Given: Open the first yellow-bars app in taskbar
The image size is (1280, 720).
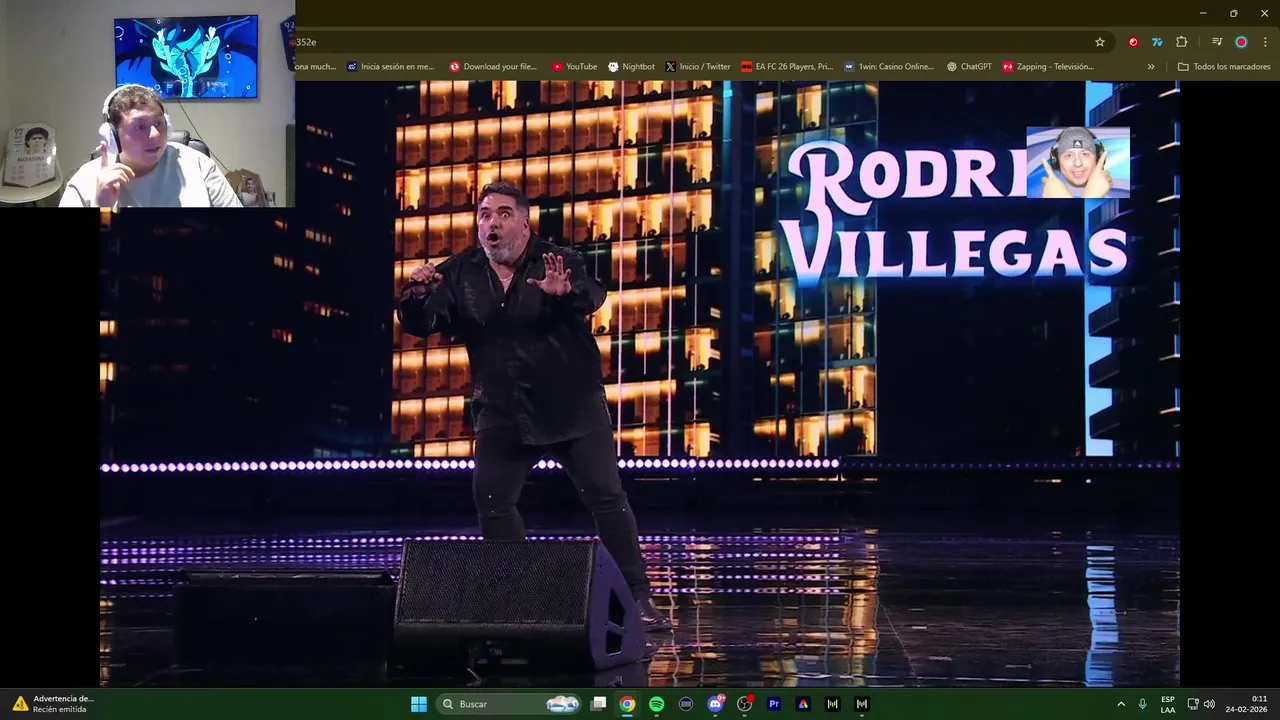Looking at the screenshot, I should (832, 704).
